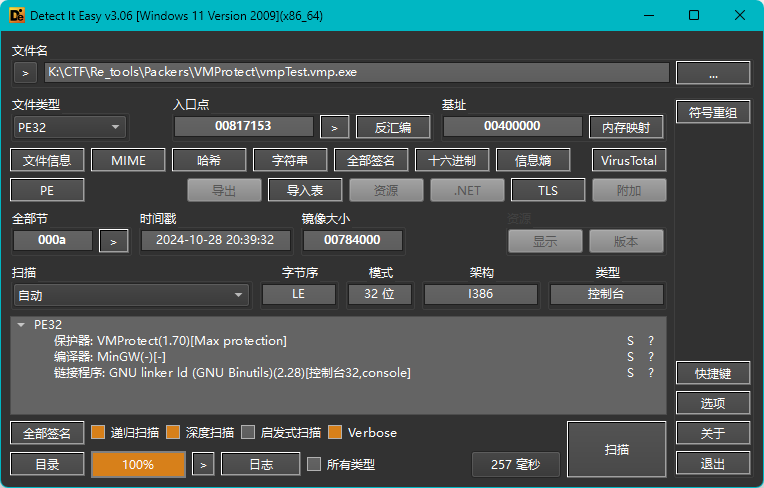764x488 pixels.
Task: Open the 快捷键 shortcuts
Action: pyautogui.click(x=713, y=374)
